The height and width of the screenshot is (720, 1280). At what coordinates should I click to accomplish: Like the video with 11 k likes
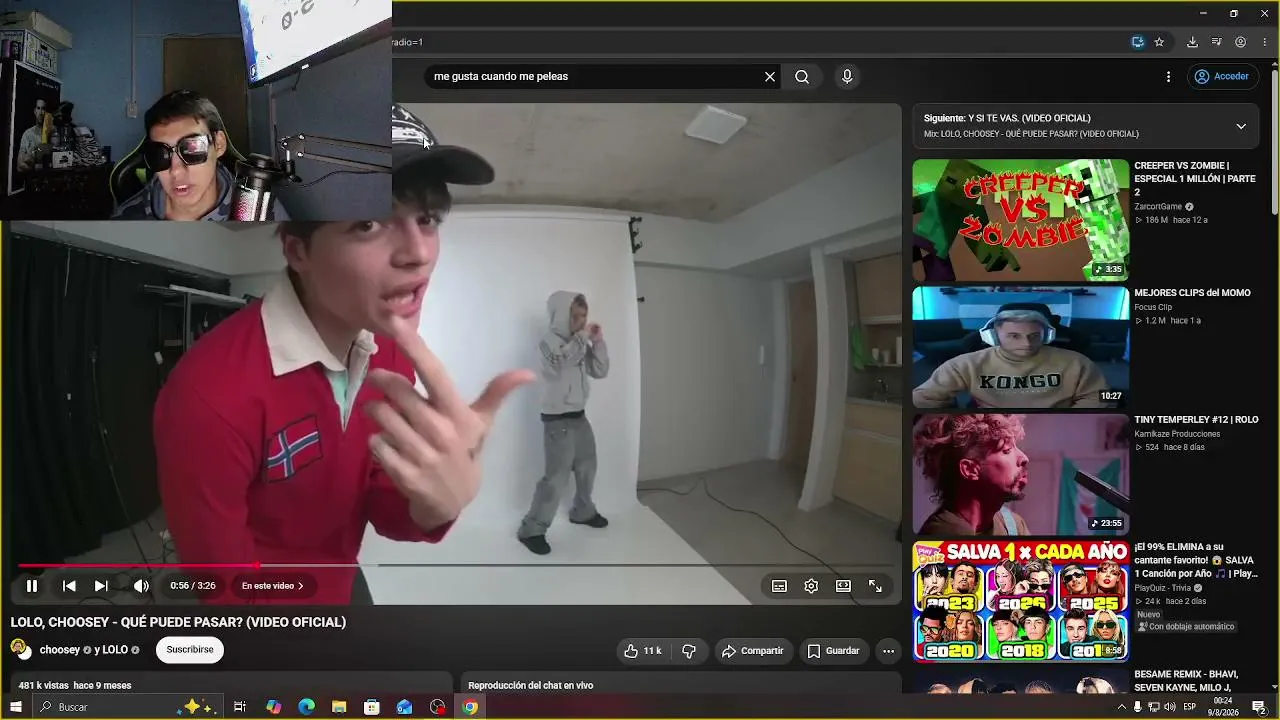pyautogui.click(x=642, y=651)
